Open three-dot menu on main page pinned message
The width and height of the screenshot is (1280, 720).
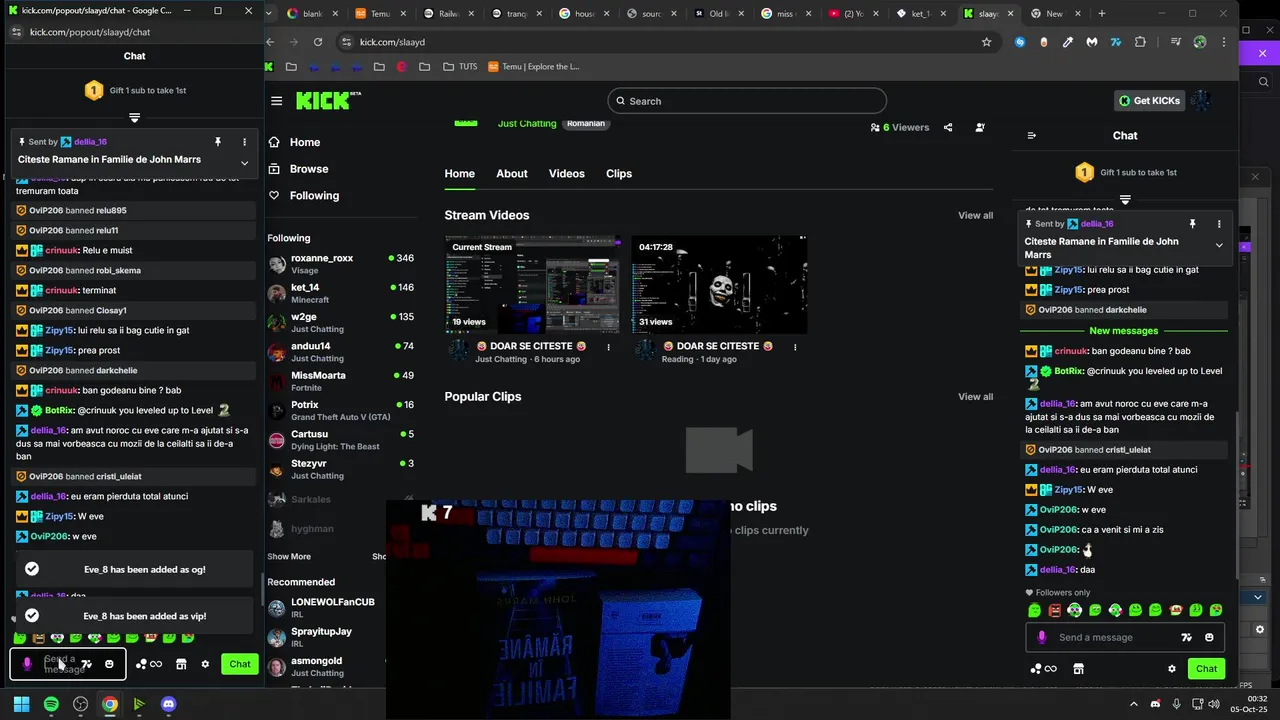(x=1218, y=224)
